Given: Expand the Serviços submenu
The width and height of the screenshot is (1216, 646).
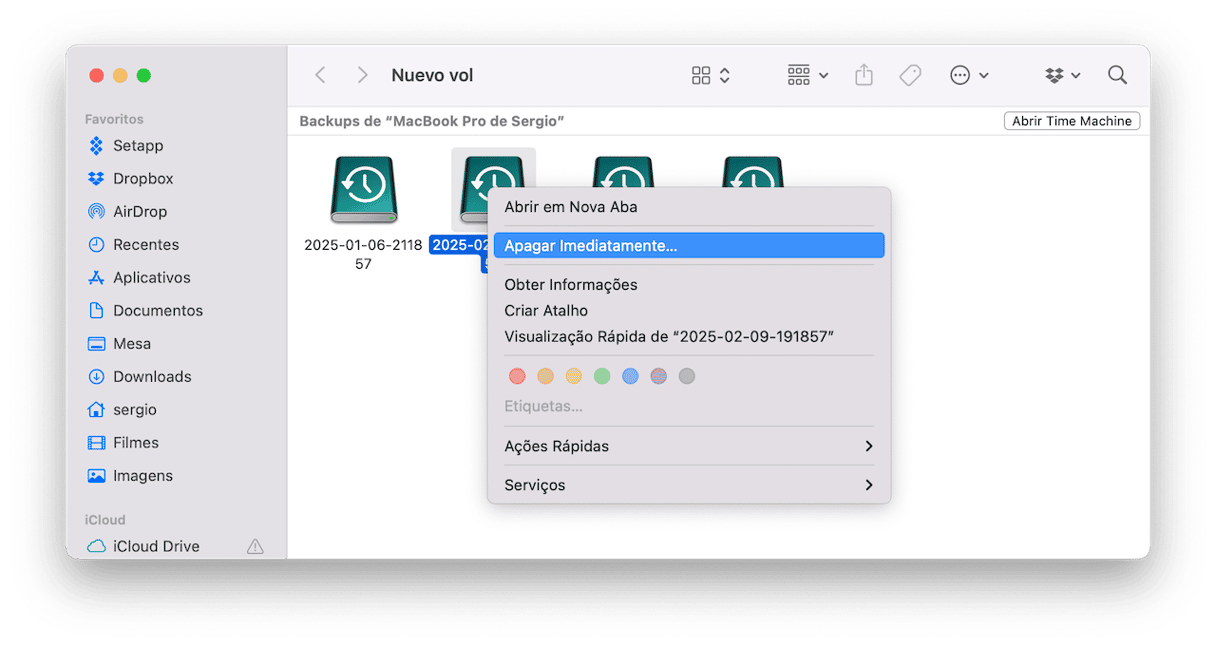Looking at the screenshot, I should (688, 485).
